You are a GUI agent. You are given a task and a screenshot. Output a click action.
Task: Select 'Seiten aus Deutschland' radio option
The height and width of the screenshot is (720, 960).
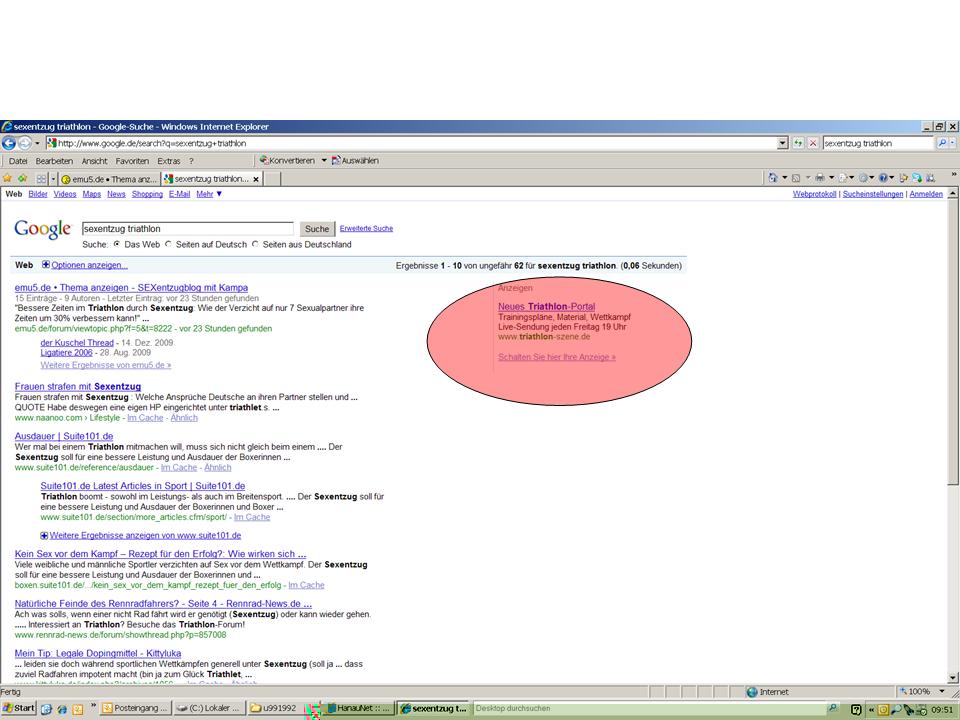click(255, 244)
